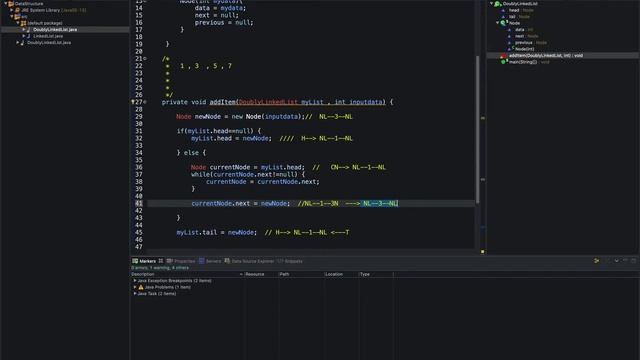Click the default package icon
640x360 pixels.
[23, 23]
